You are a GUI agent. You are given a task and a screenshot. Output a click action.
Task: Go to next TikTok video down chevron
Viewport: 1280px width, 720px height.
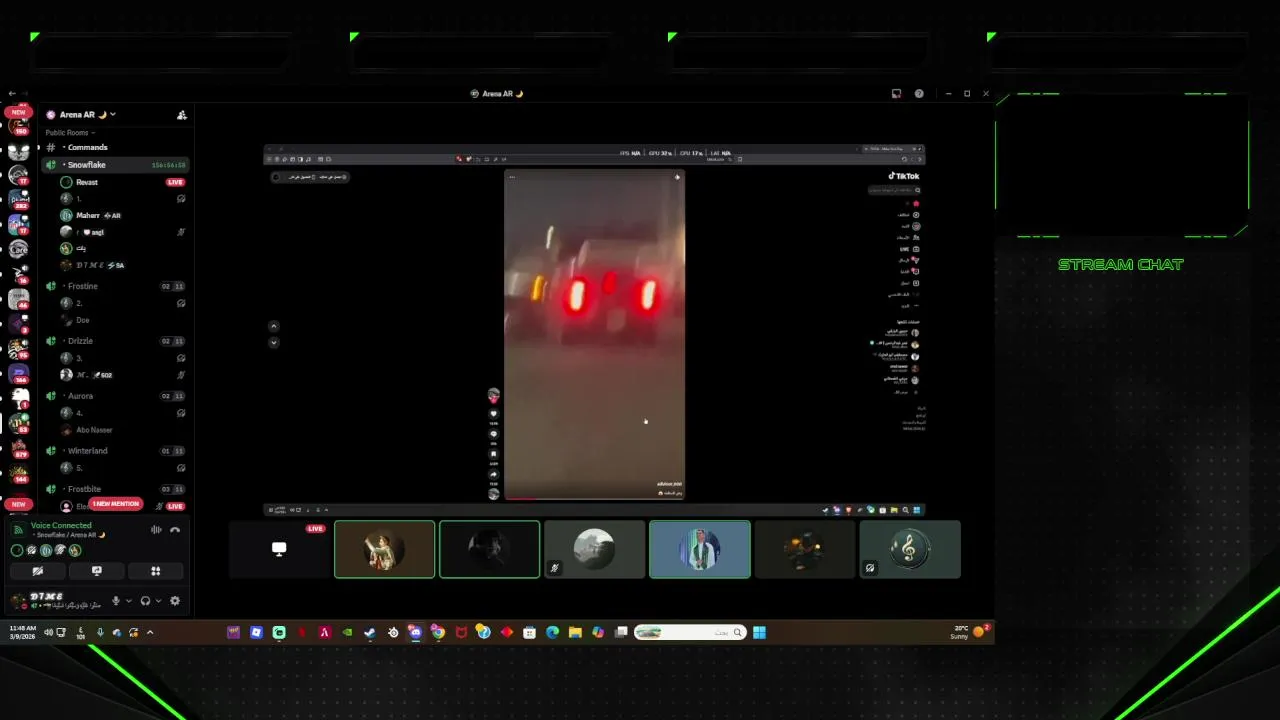click(x=274, y=342)
